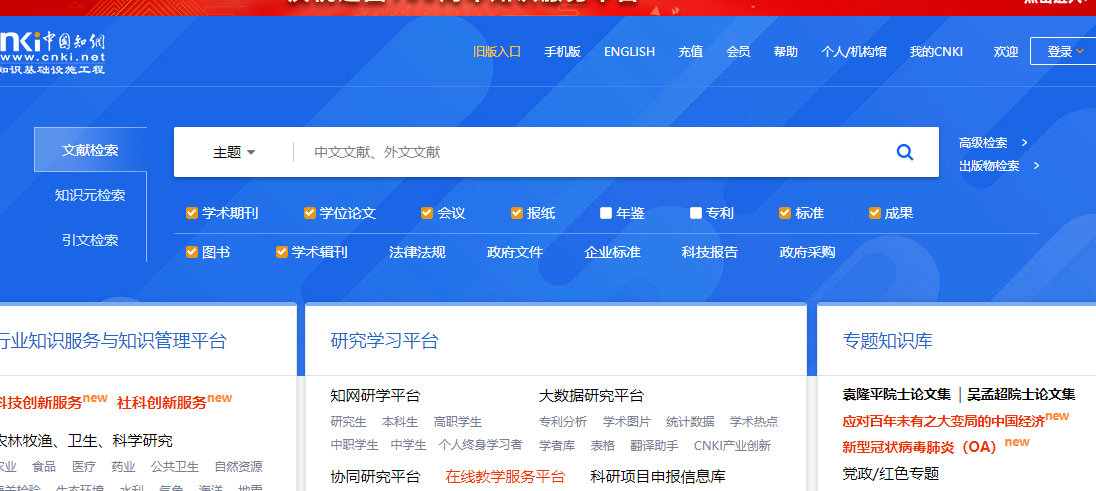Select 文献检索 tab

[90, 150]
